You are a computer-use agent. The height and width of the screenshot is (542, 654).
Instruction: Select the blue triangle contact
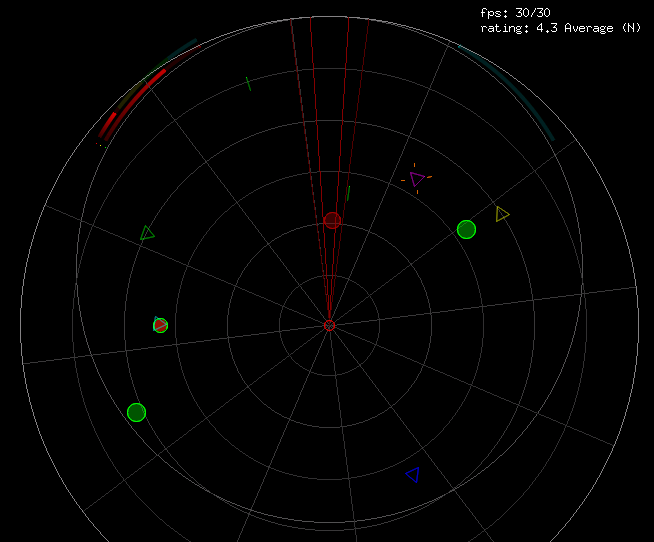tap(413, 474)
